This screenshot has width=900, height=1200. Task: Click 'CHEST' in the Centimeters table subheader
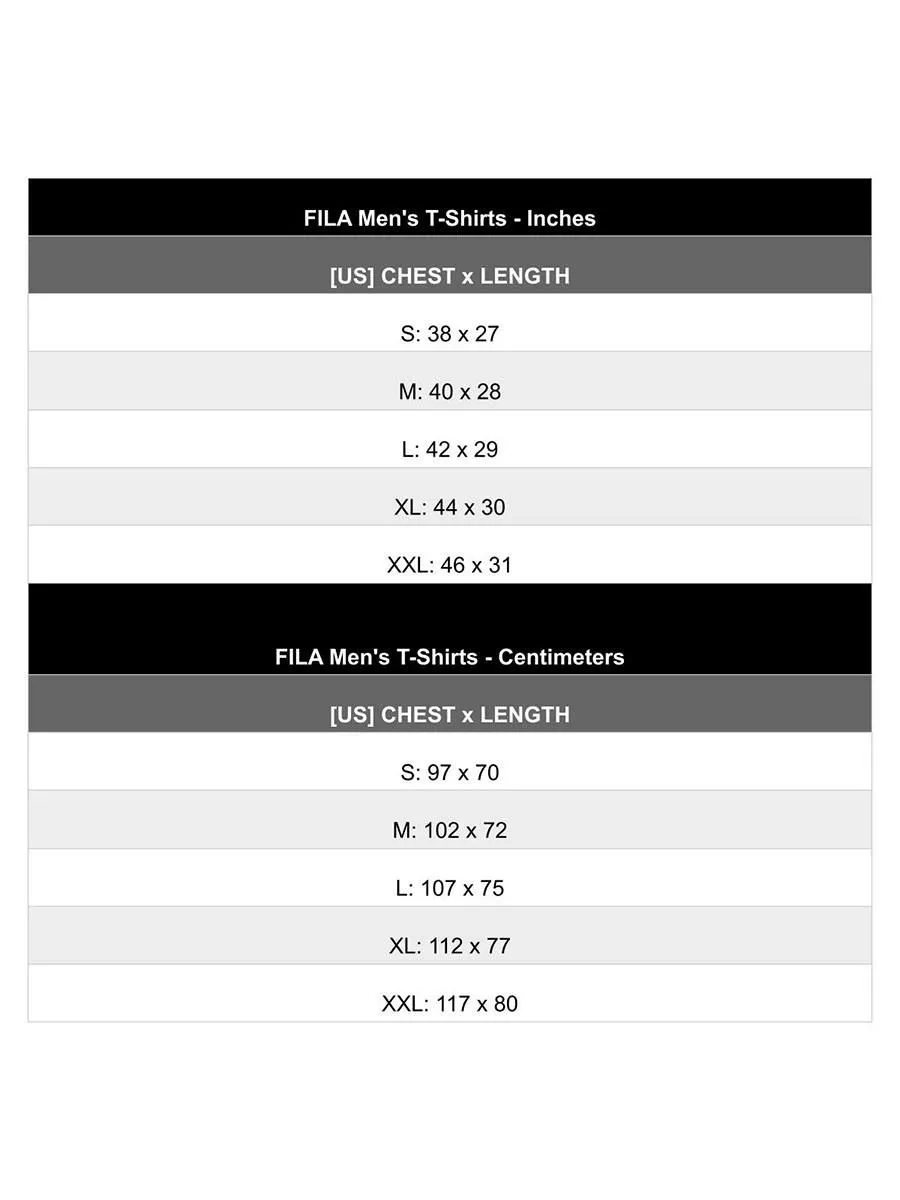tap(418, 715)
